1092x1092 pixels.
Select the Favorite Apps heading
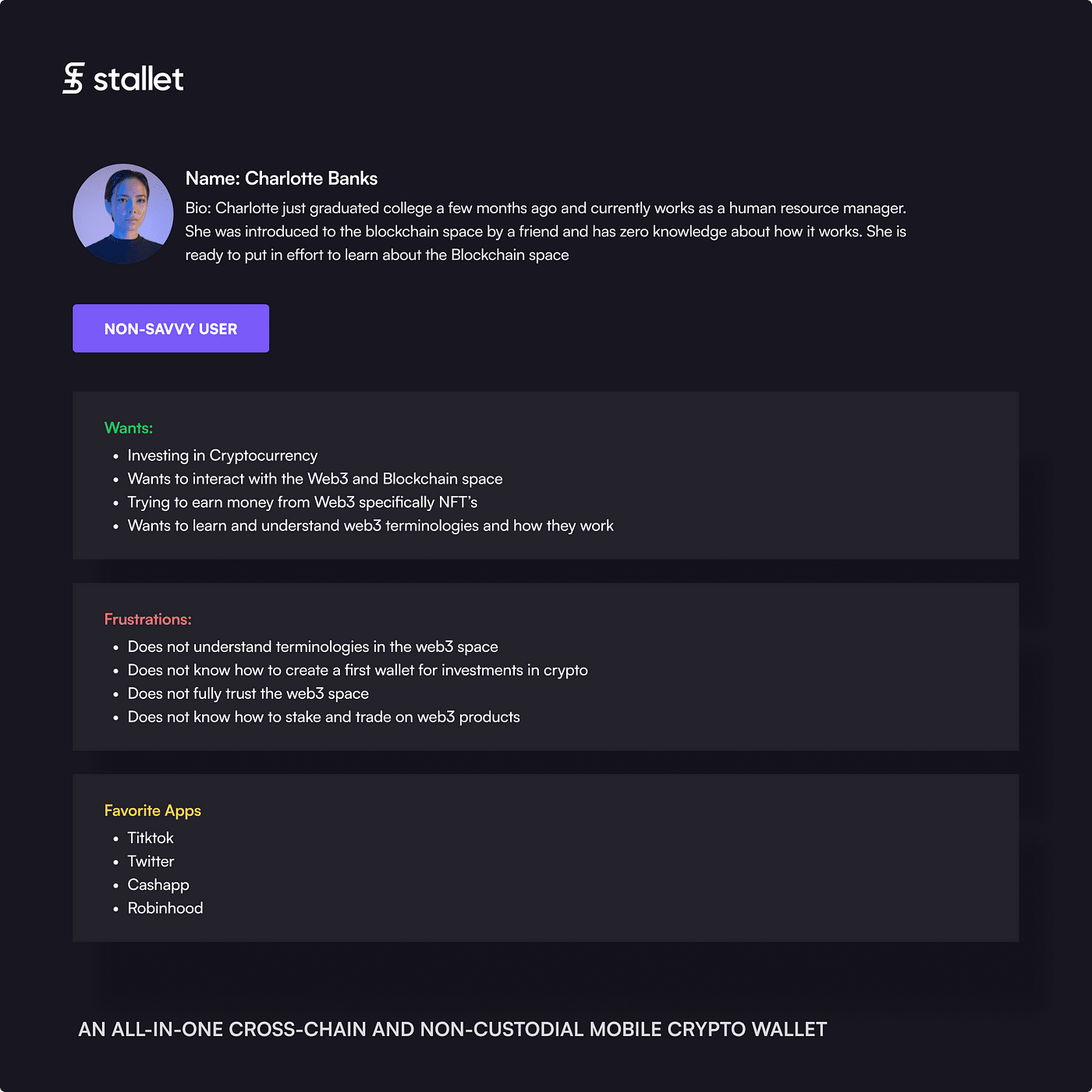pyautogui.click(x=153, y=810)
